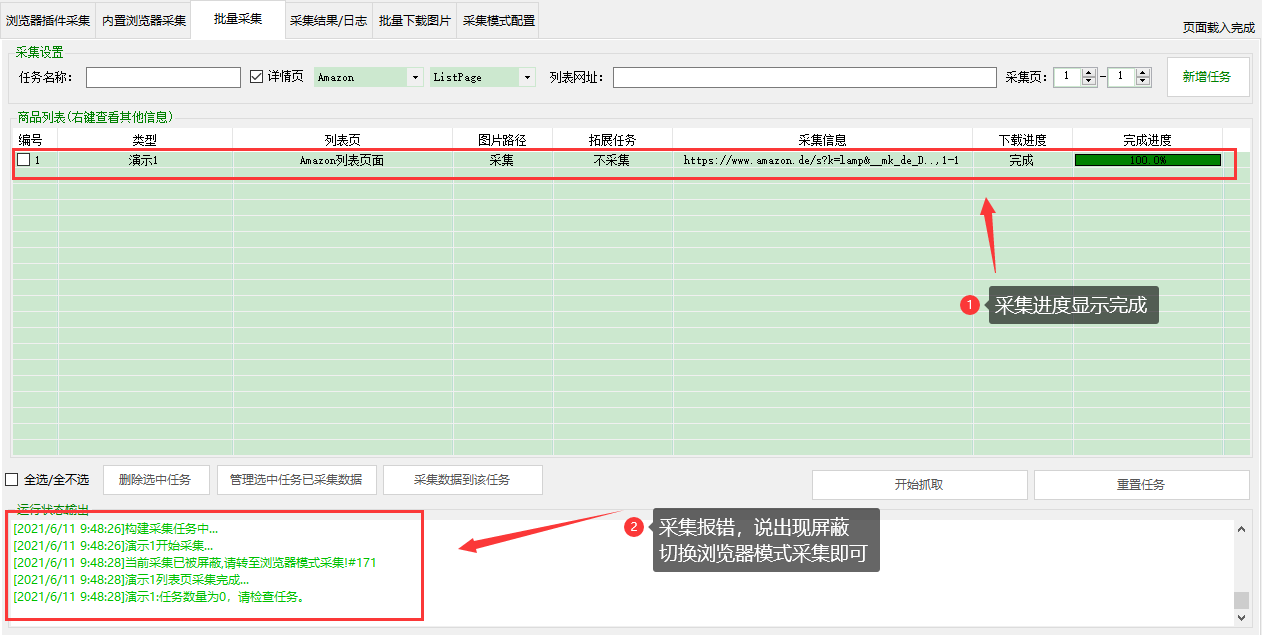Click log line about 当前采集已被屏蔽 #171
Viewport: 1262px width, 635px height.
[195, 563]
